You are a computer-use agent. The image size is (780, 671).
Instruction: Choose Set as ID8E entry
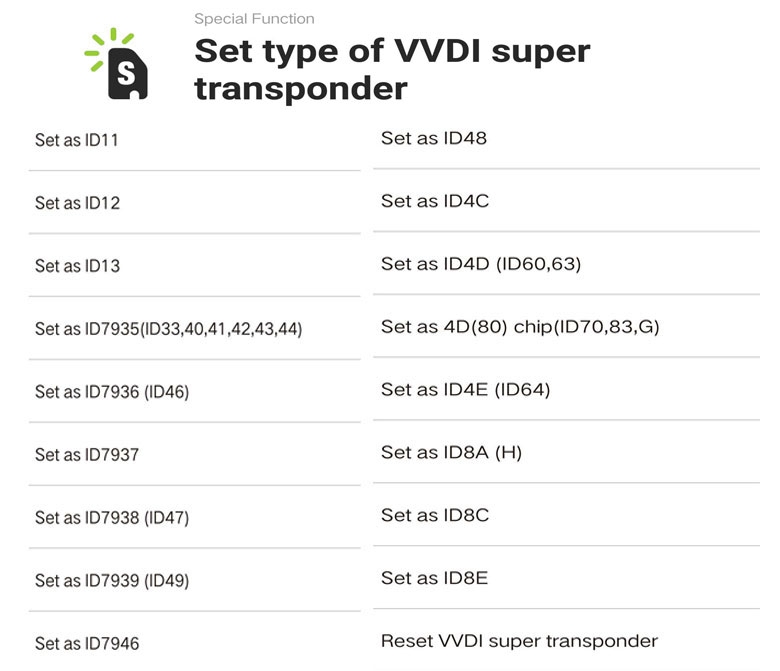(434, 578)
